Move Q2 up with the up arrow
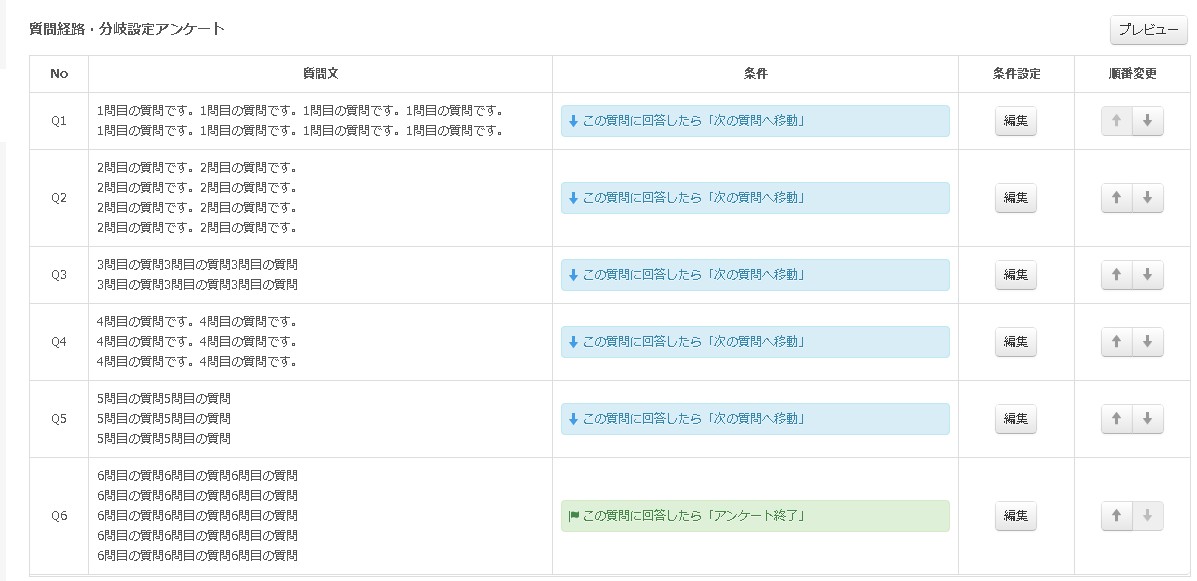Screen dimensions: 1197x581 1116,198
